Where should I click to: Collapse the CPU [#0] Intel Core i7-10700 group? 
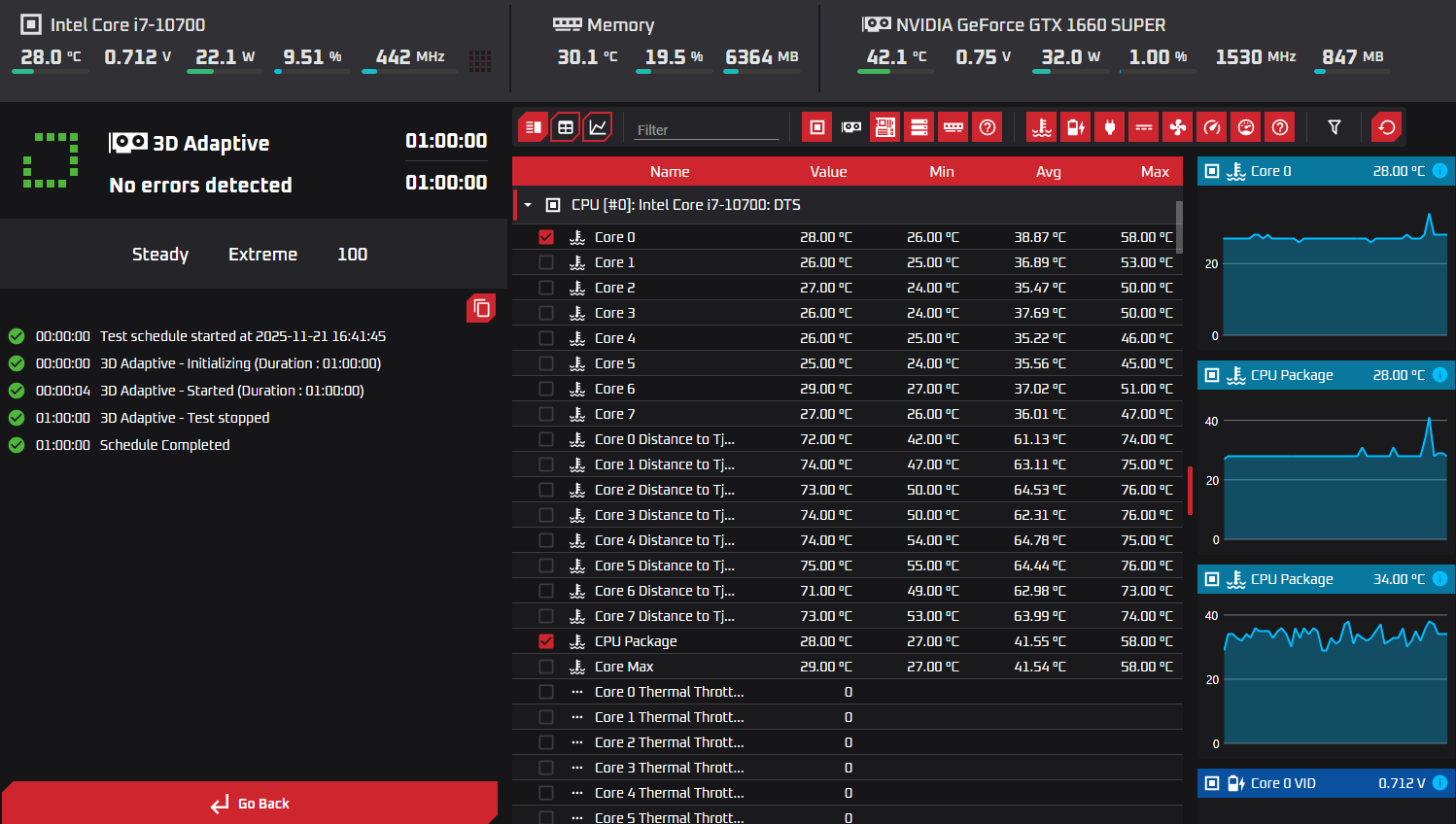tap(528, 205)
